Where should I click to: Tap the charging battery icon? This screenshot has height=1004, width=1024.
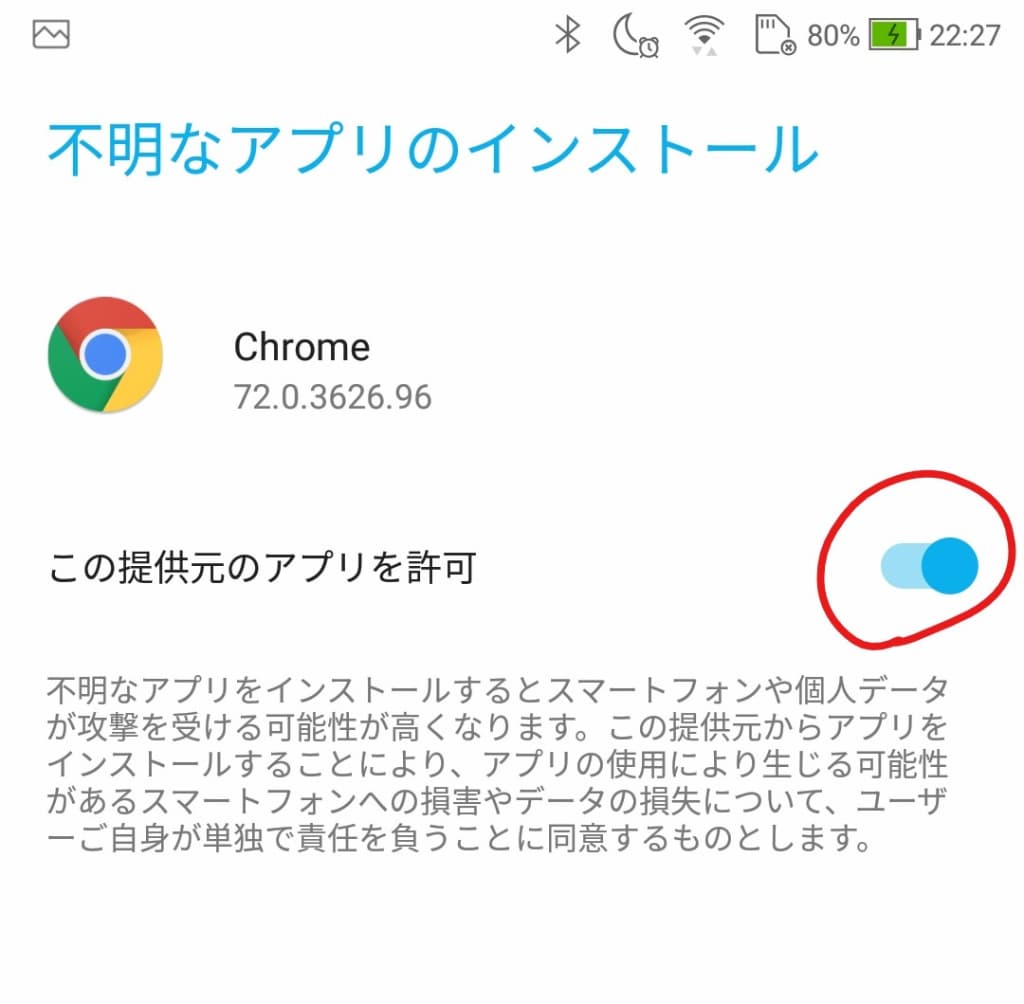click(894, 35)
